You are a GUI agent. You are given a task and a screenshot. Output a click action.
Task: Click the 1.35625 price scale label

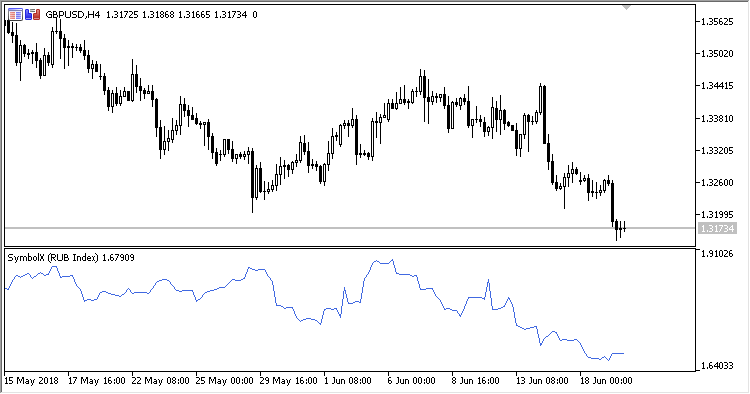tap(717, 22)
